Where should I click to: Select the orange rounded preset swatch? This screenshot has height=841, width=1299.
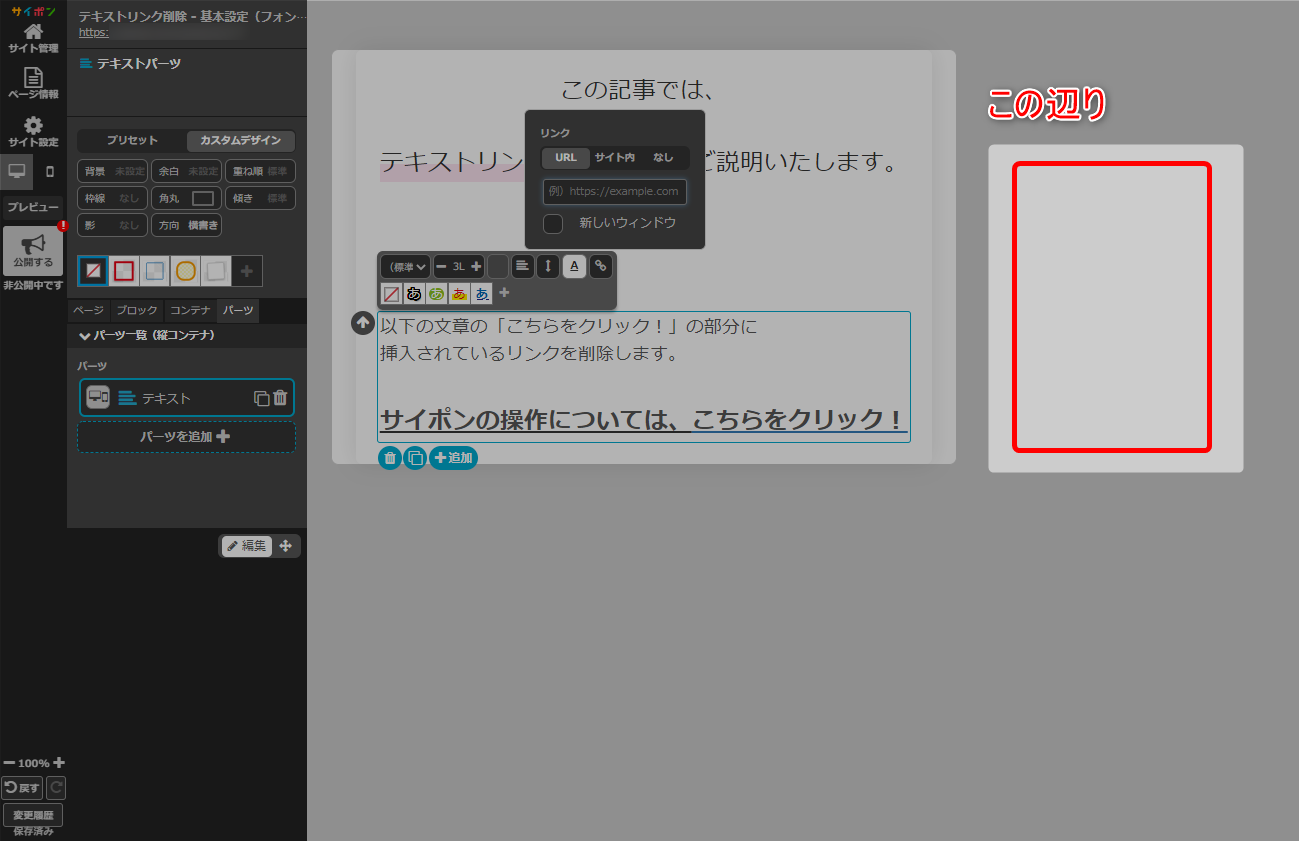coord(185,271)
